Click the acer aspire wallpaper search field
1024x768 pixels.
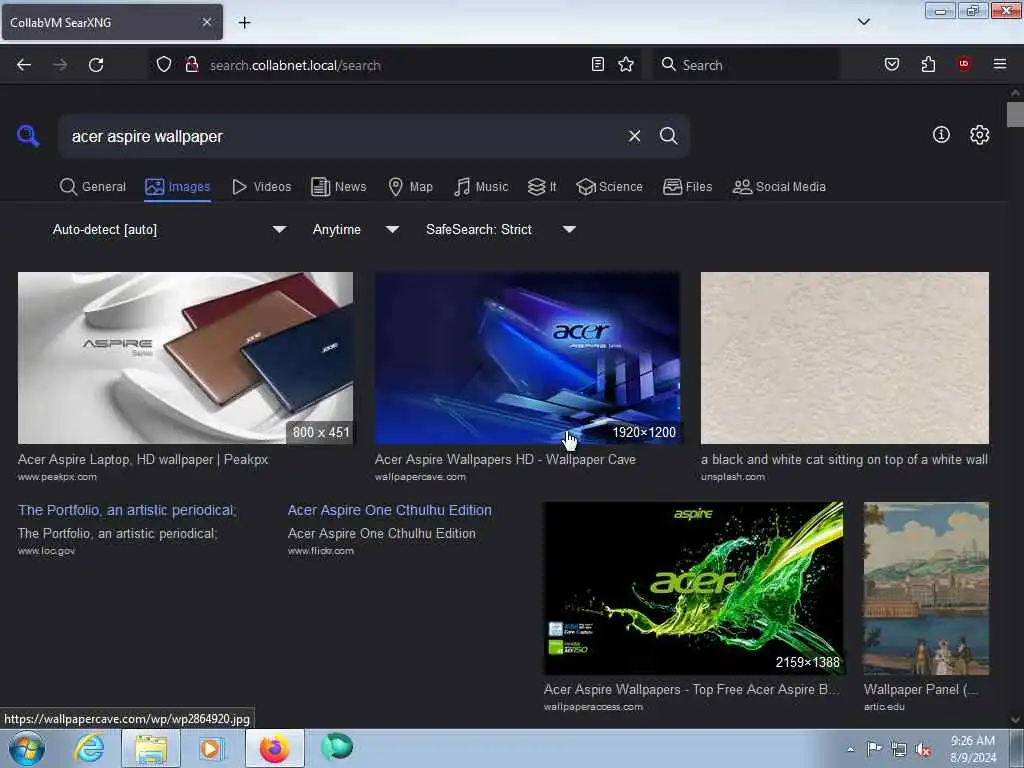(340, 136)
